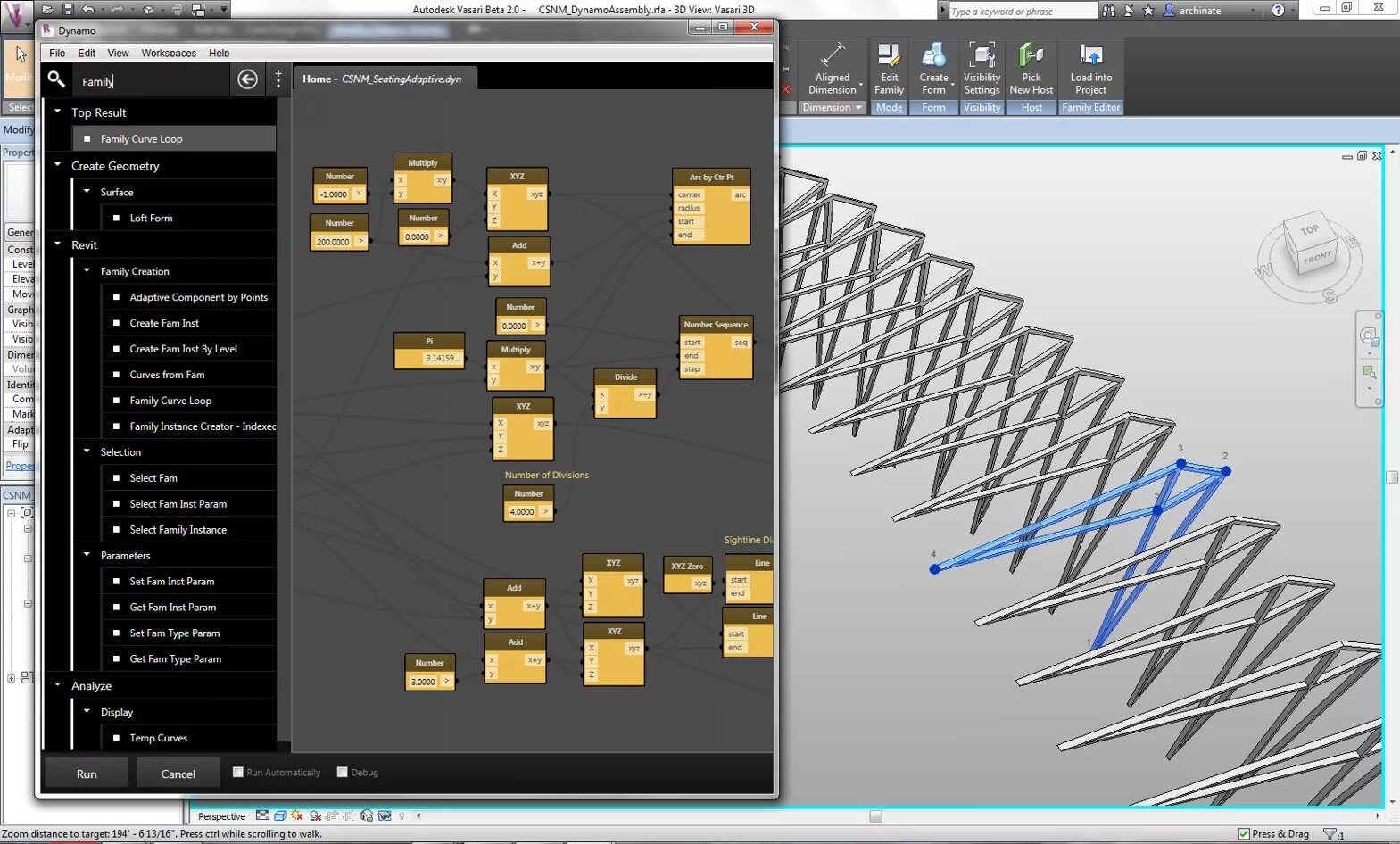Image resolution: width=1400 pixels, height=844 pixels.
Task: Open the Help question mark icon
Action: (x=1278, y=11)
